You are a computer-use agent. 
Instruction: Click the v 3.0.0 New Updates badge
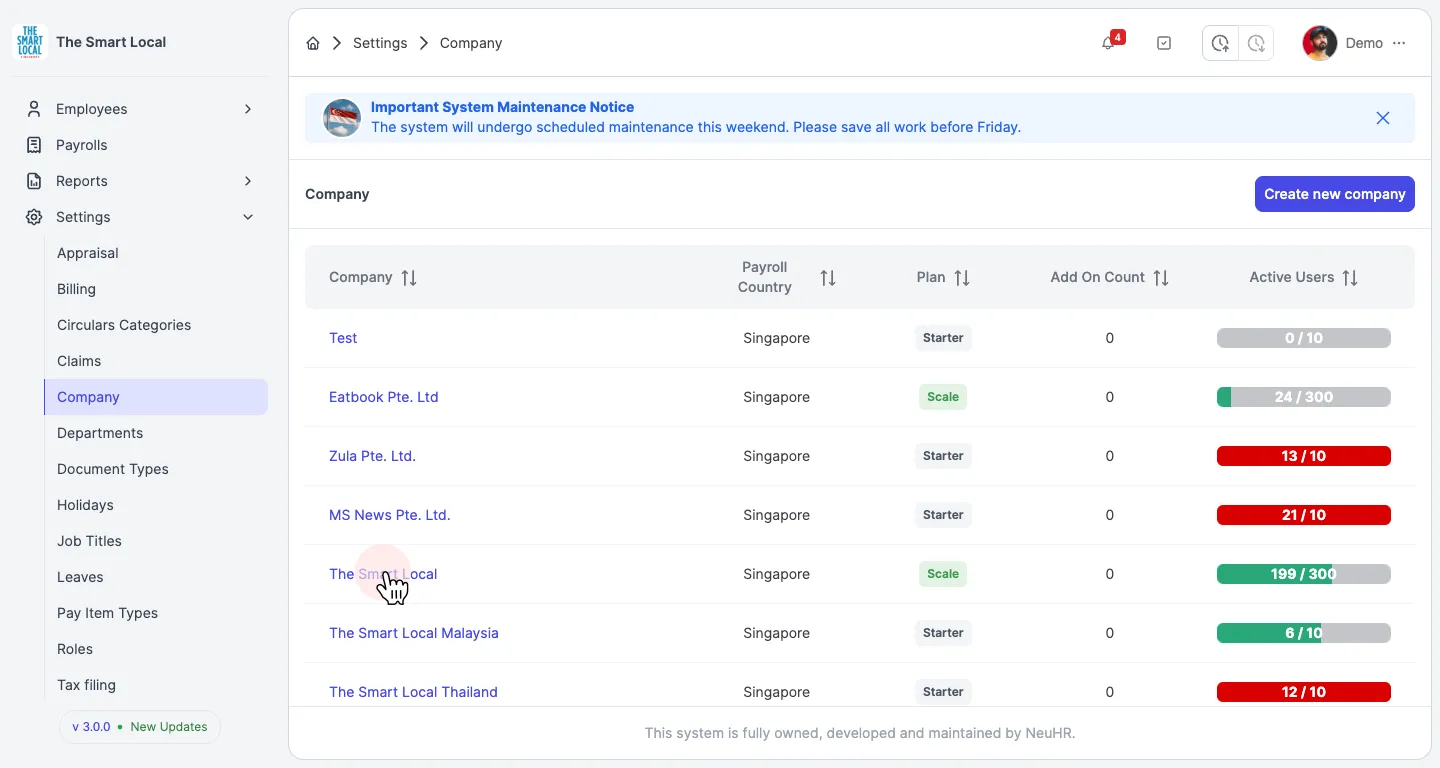[x=140, y=727]
